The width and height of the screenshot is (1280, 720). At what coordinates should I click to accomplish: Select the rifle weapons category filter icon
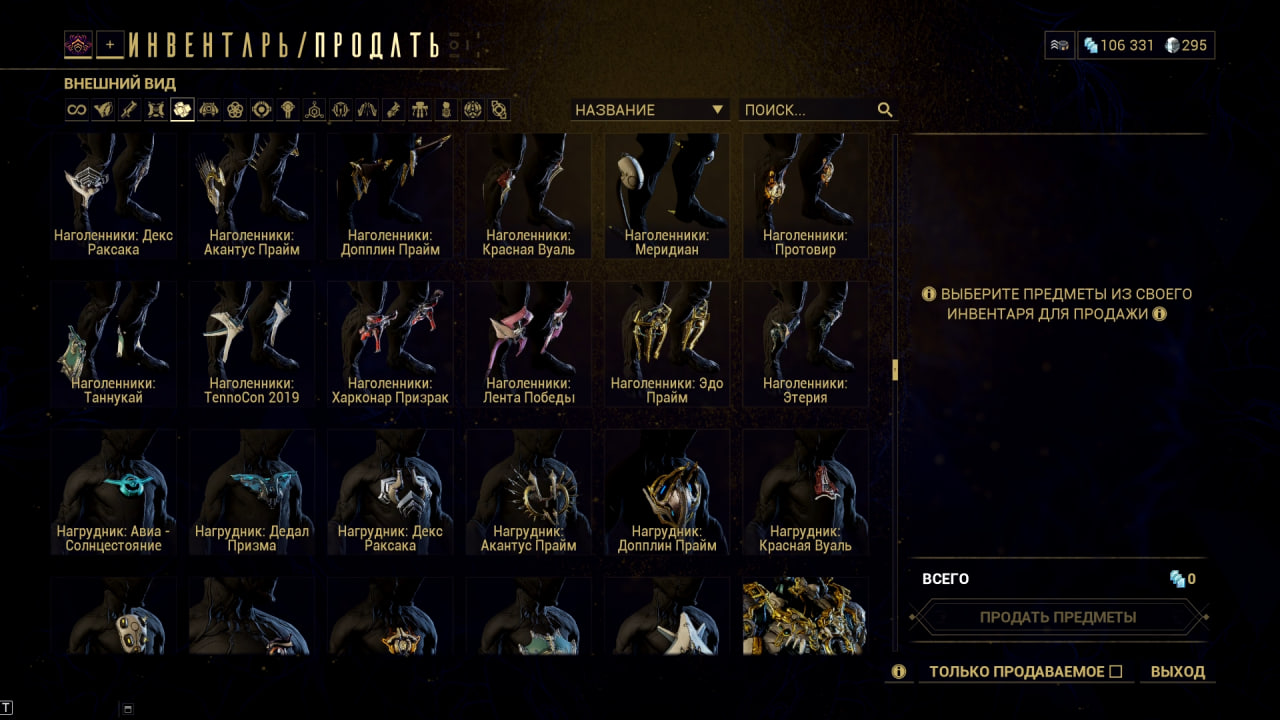129,110
